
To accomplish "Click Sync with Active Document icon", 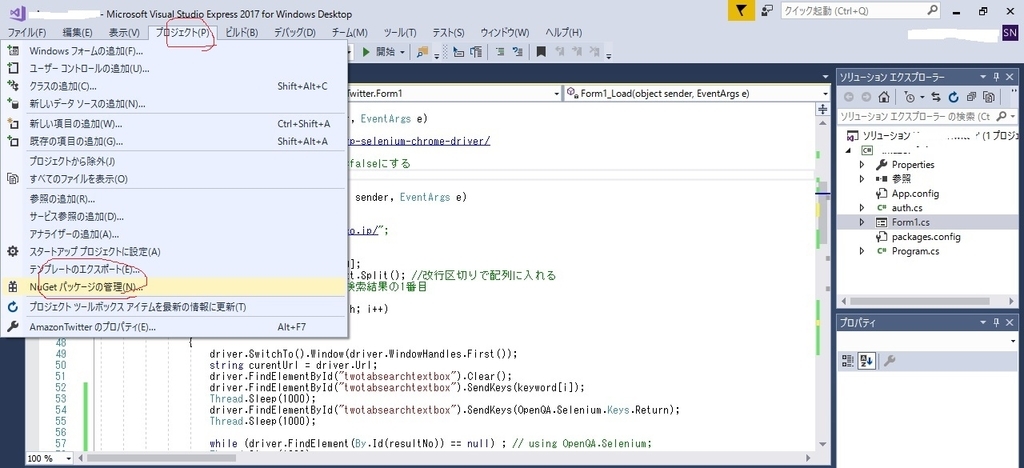I will pyautogui.click(x=936, y=97).
